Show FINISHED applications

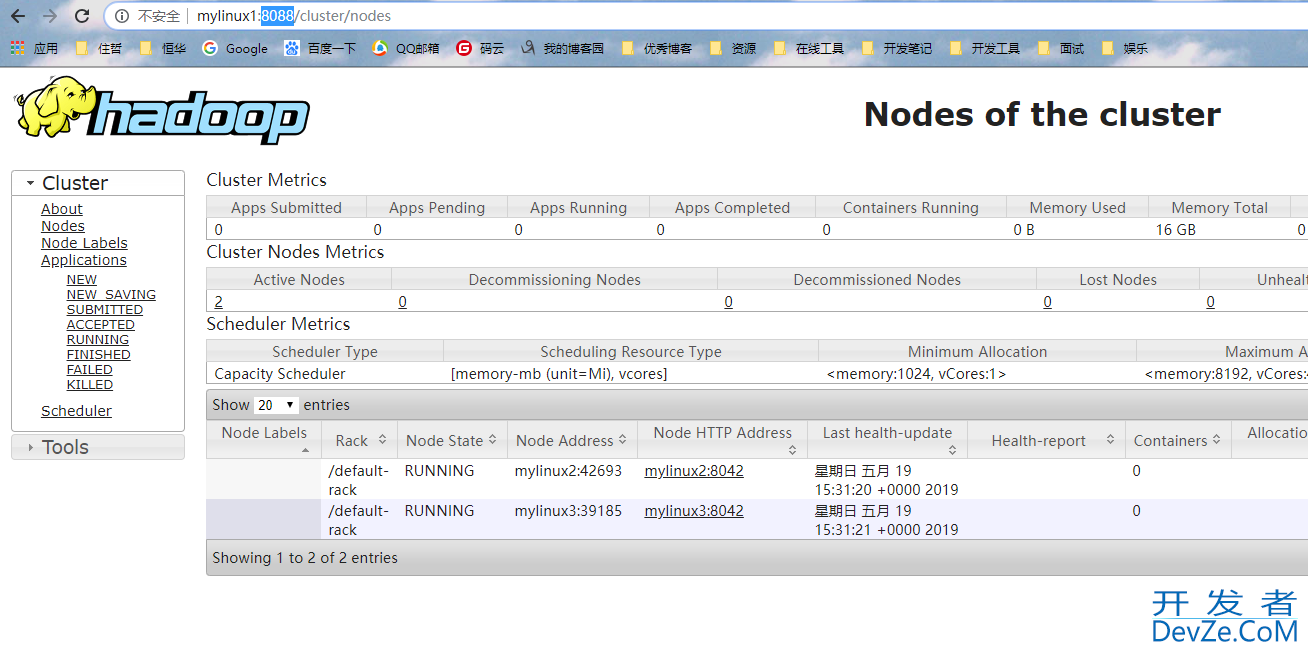tap(99, 355)
